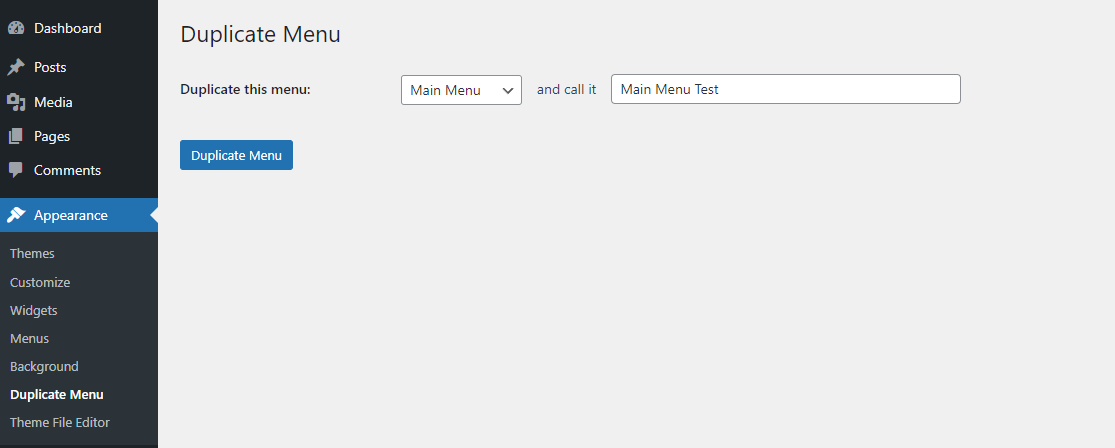The width and height of the screenshot is (1115, 448).
Task: Open the Comments menu label
Action: click(x=67, y=170)
